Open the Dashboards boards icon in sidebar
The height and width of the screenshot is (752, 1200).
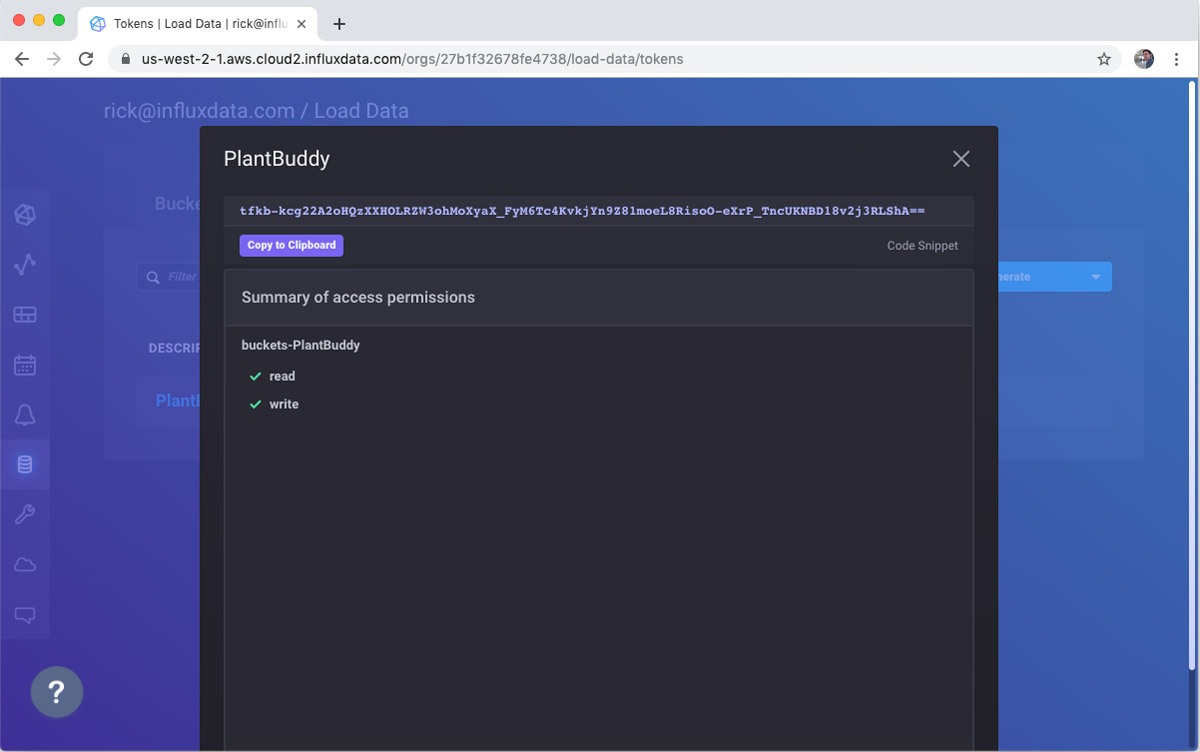tap(25, 314)
